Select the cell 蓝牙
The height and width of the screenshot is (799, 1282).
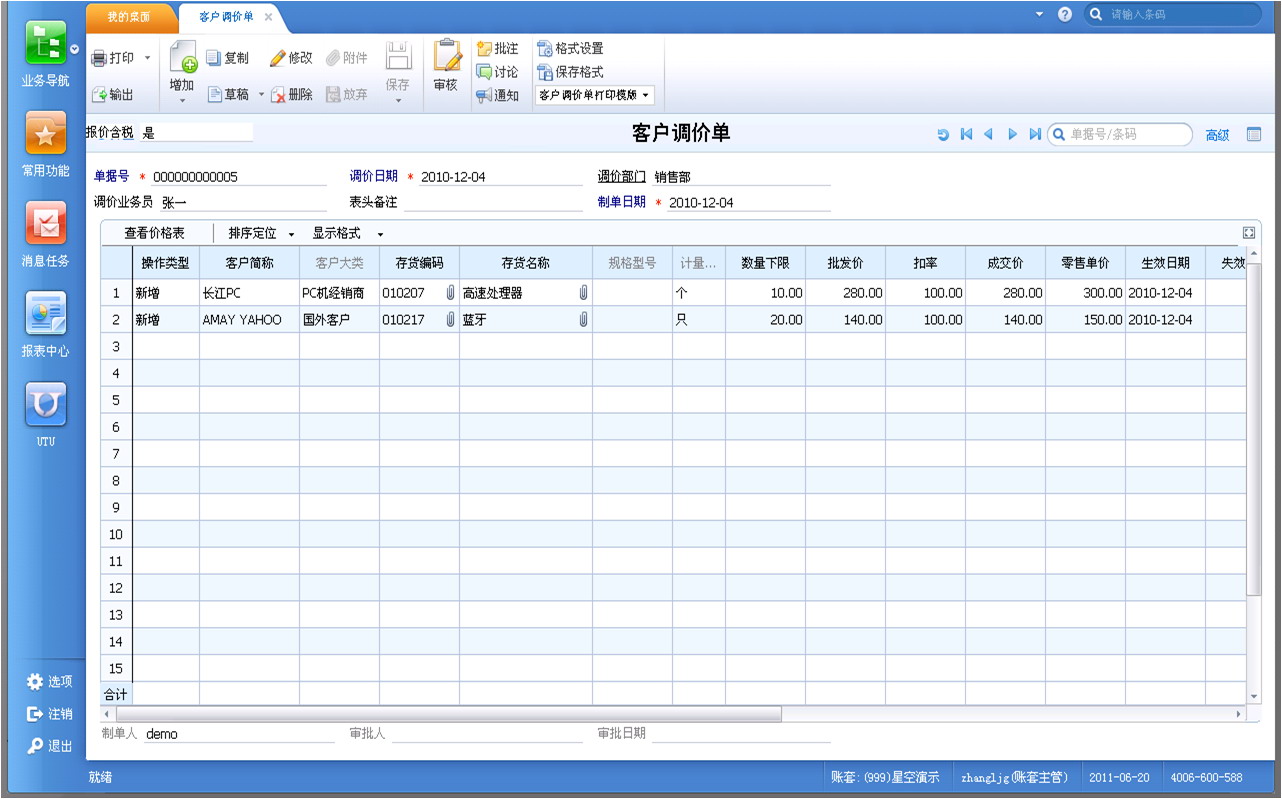[526, 320]
